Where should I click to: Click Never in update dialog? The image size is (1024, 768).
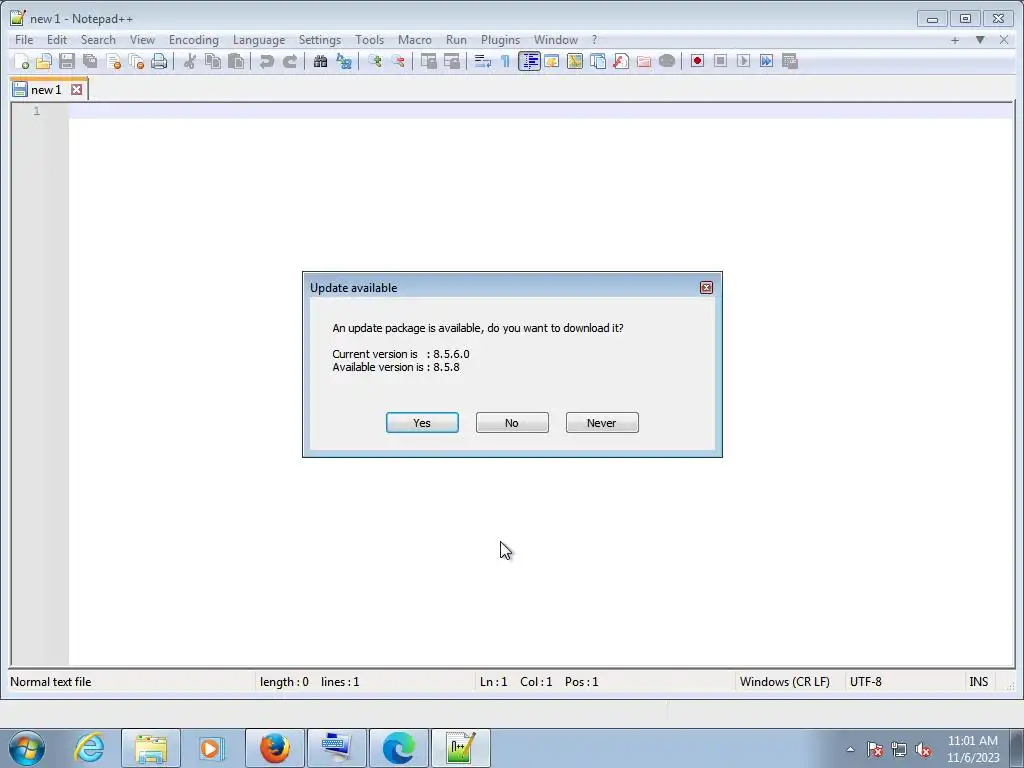[x=602, y=423]
